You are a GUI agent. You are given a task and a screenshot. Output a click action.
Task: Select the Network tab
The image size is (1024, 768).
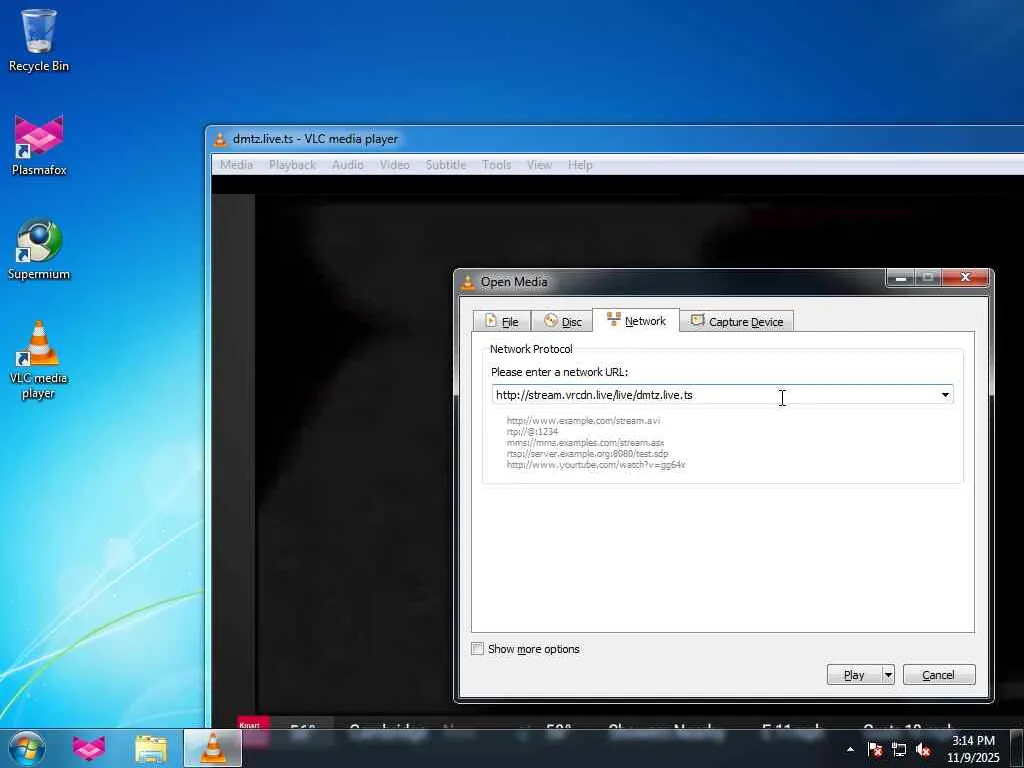pos(636,321)
